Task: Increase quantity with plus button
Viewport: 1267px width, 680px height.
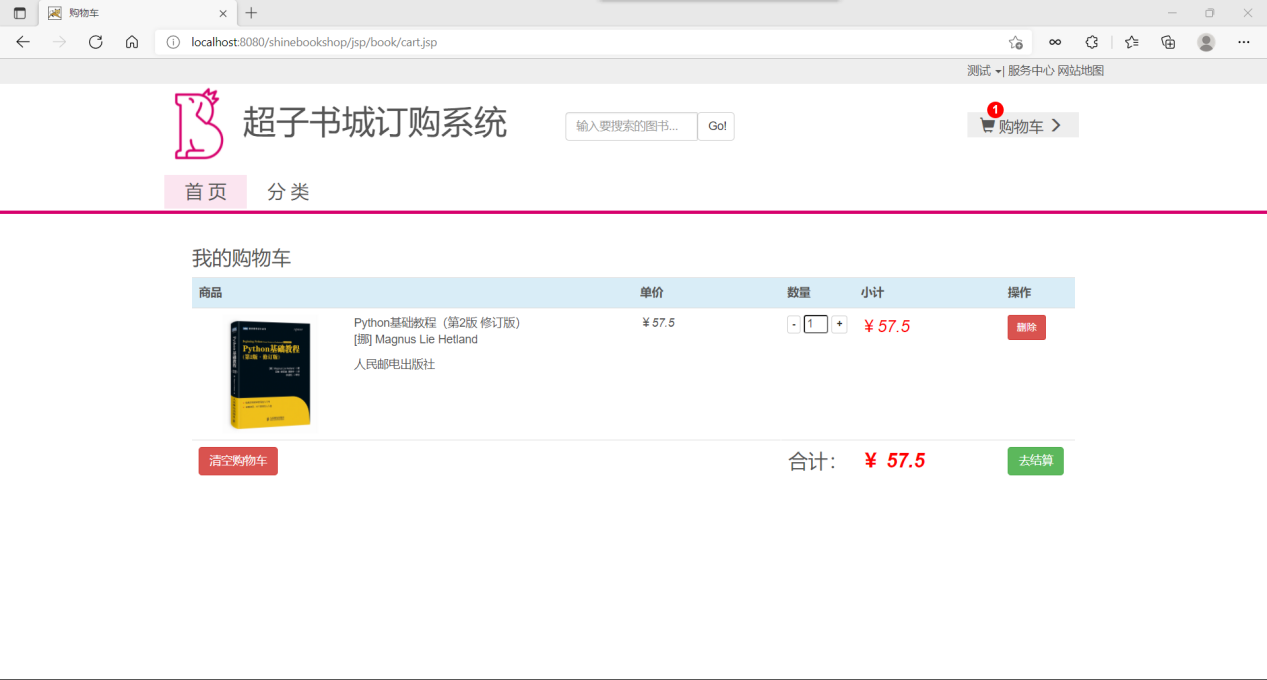Action: coord(839,324)
